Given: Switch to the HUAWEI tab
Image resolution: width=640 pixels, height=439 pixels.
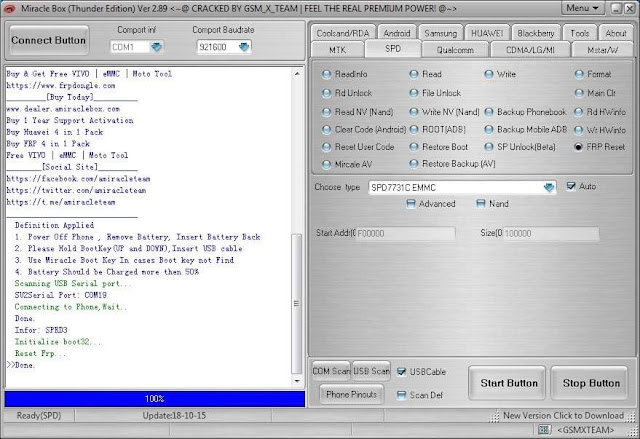Looking at the screenshot, I should click(x=487, y=33).
